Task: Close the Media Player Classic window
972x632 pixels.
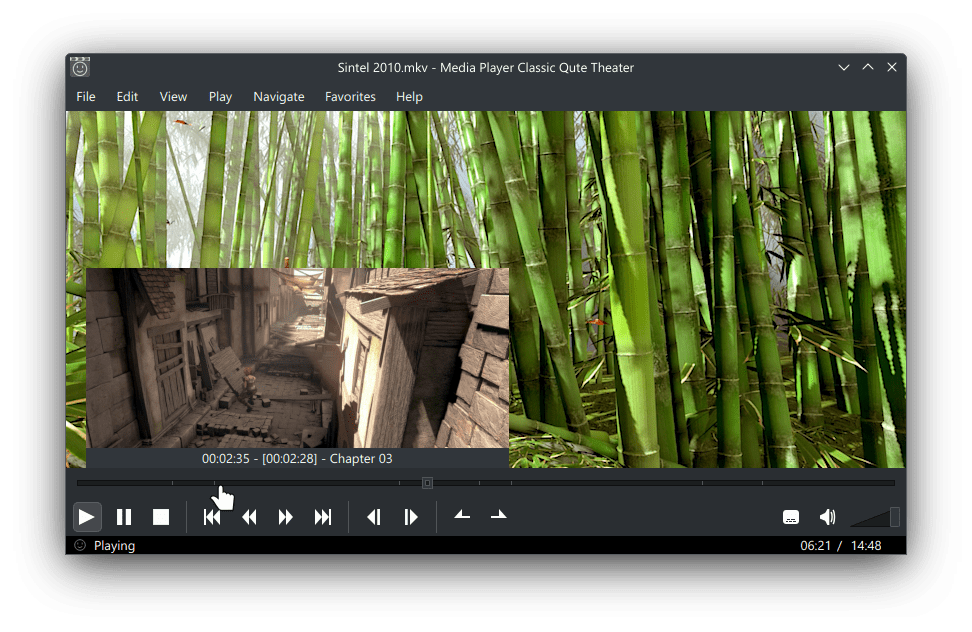Action: point(891,67)
